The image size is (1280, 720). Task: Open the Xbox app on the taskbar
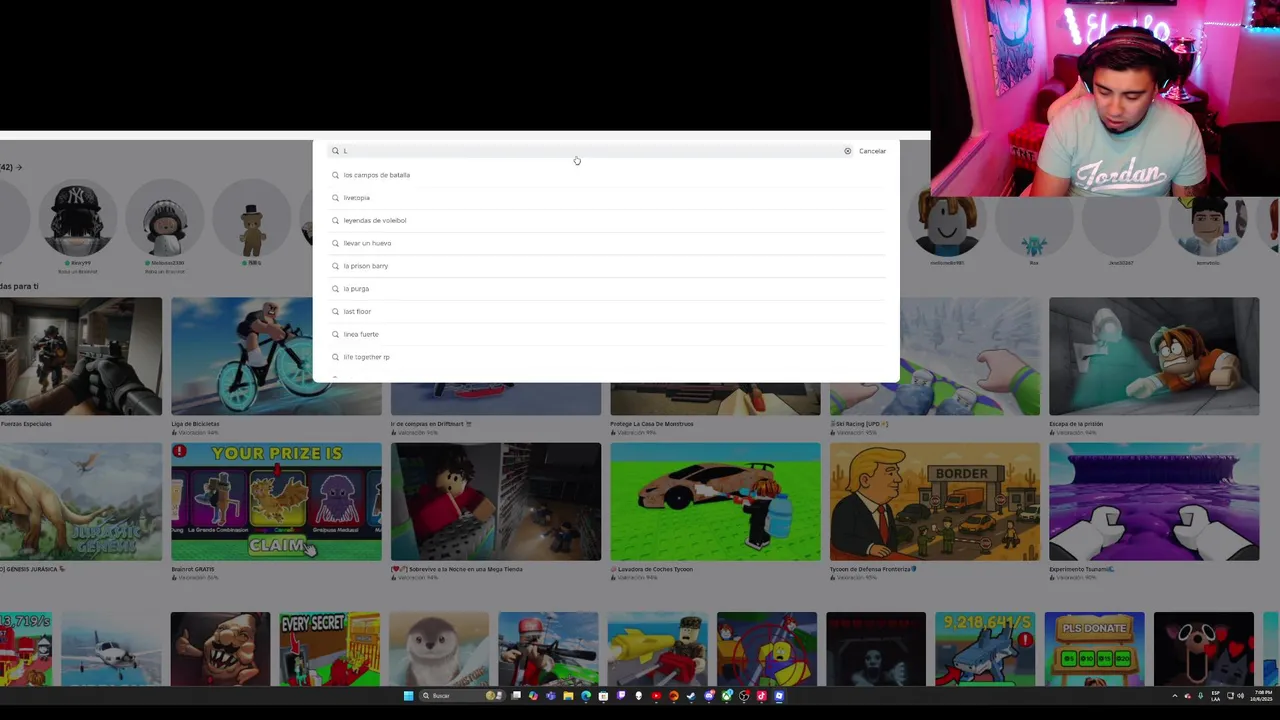[727, 696]
